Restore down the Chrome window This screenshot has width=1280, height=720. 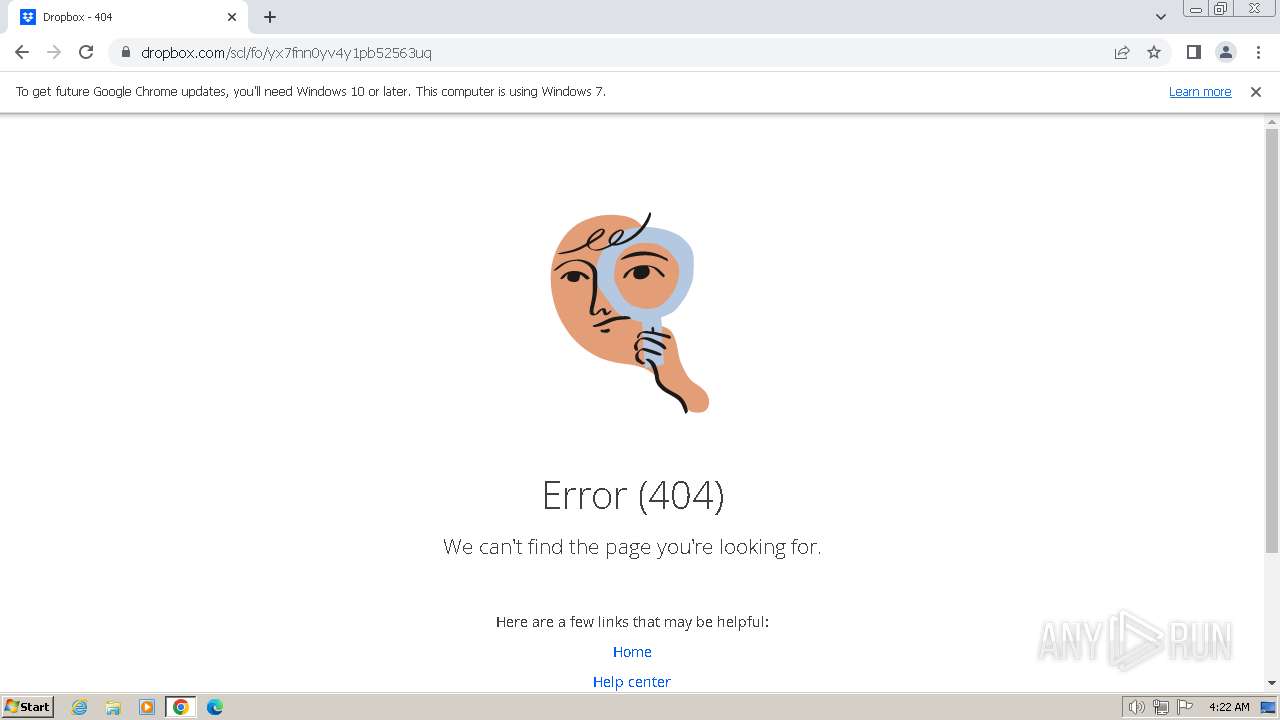coord(1221,9)
